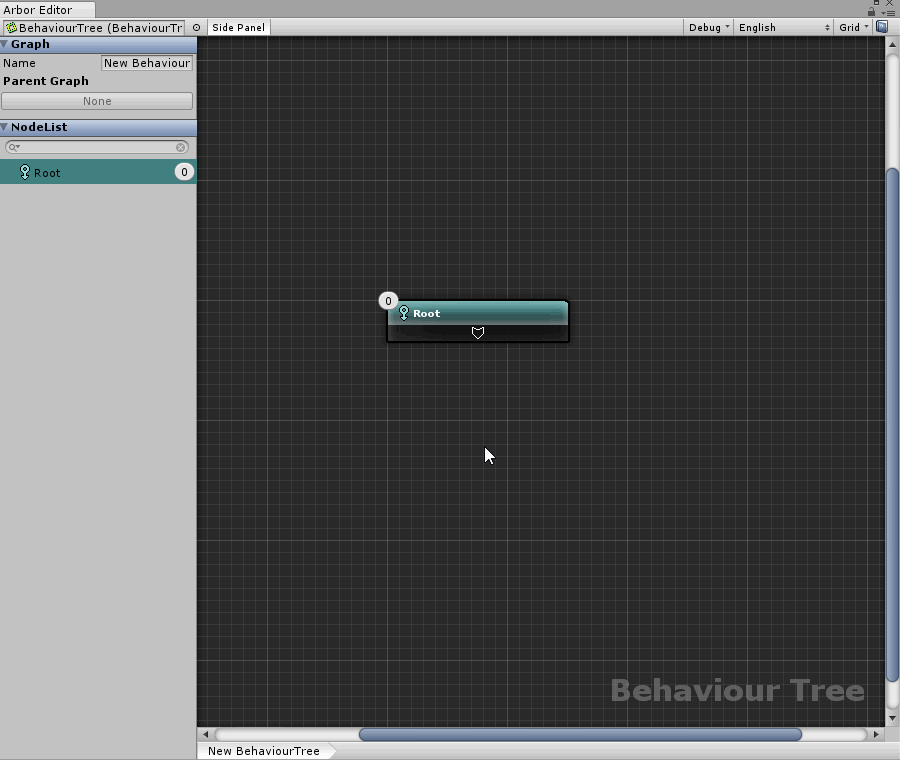Open the window options menu icon
This screenshot has width=900, height=760.
pos(888,12)
